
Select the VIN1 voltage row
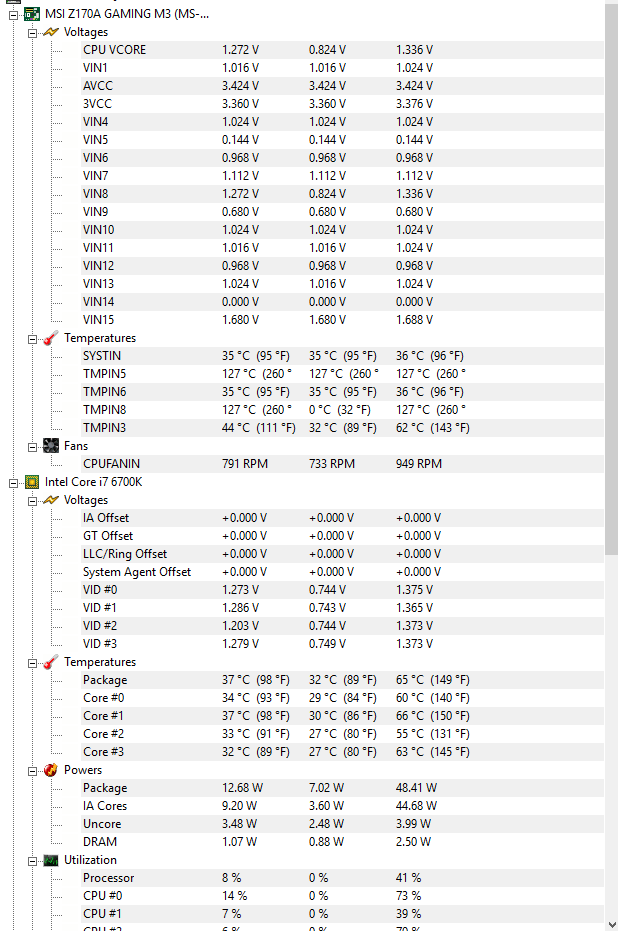[343, 68]
